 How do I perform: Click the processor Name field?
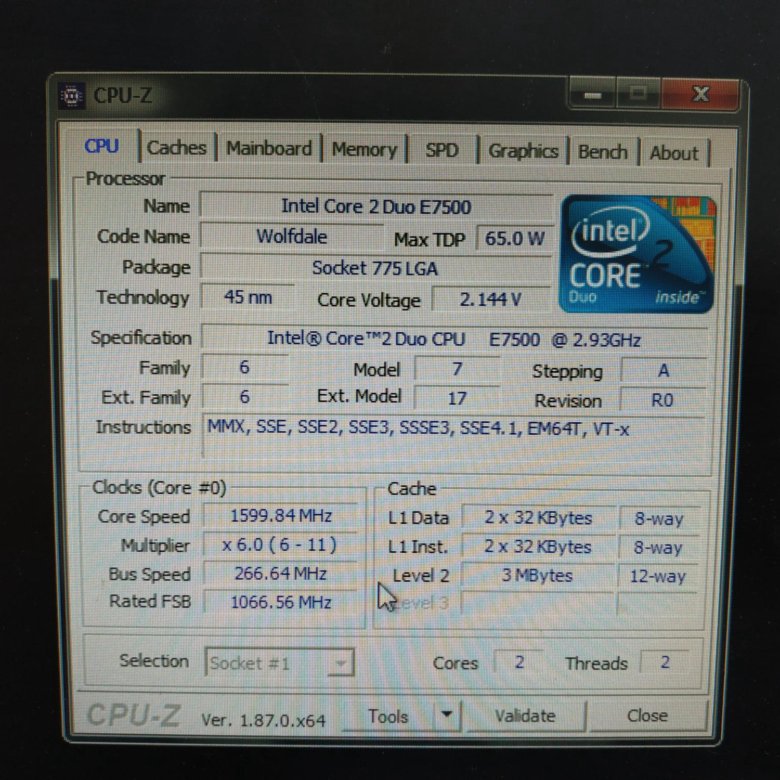[375, 206]
